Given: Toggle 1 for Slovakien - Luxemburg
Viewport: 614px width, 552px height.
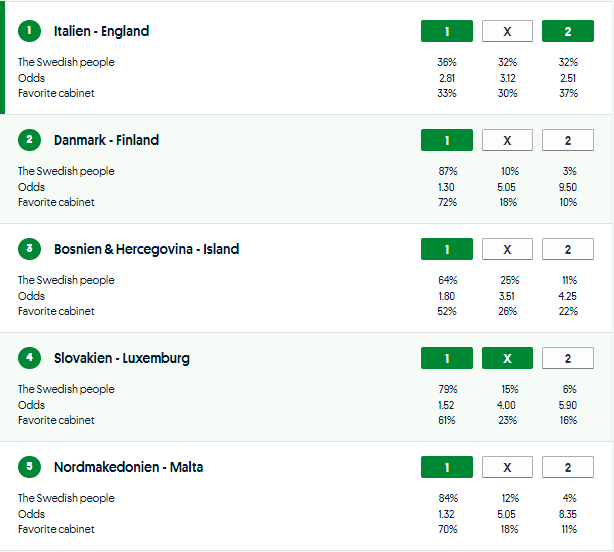Looking at the screenshot, I should point(447,358).
